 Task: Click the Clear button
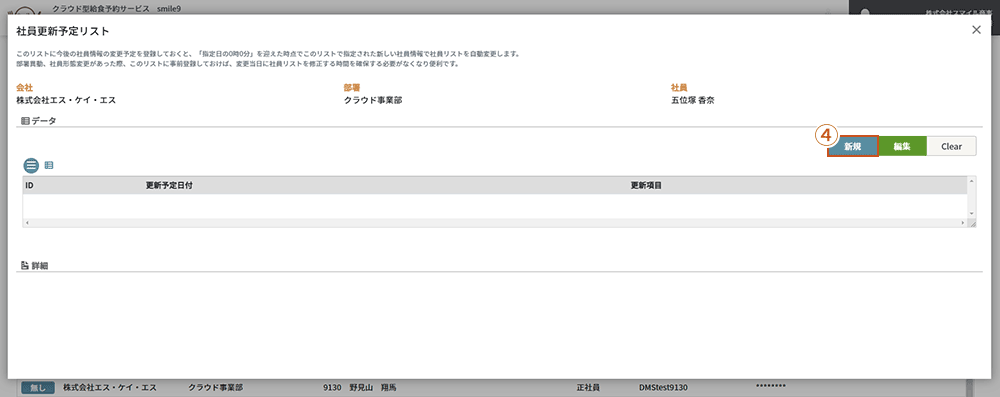coord(951,146)
